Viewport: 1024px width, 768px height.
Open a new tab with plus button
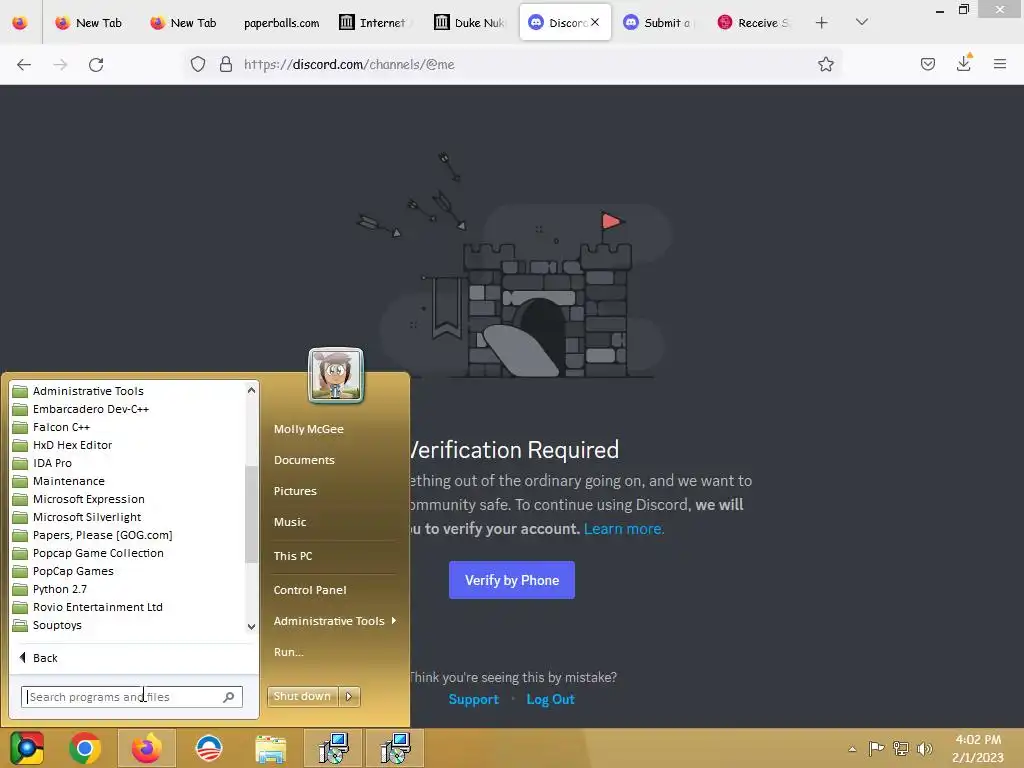coord(822,23)
